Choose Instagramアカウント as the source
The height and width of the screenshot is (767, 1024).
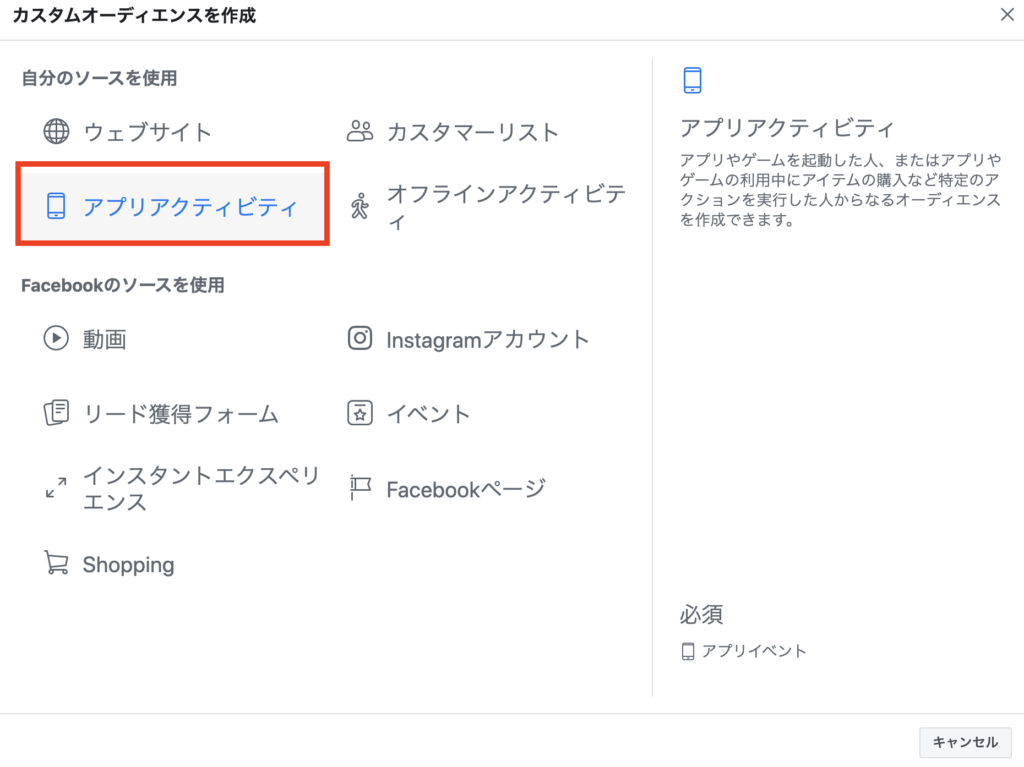click(488, 339)
